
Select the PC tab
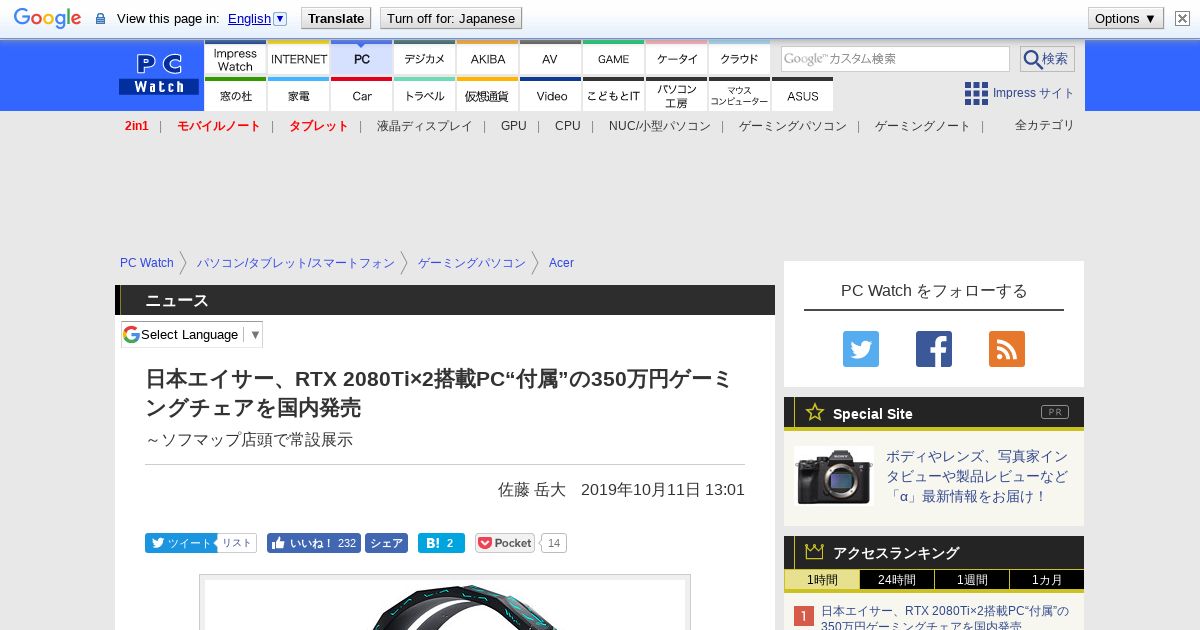(x=362, y=58)
